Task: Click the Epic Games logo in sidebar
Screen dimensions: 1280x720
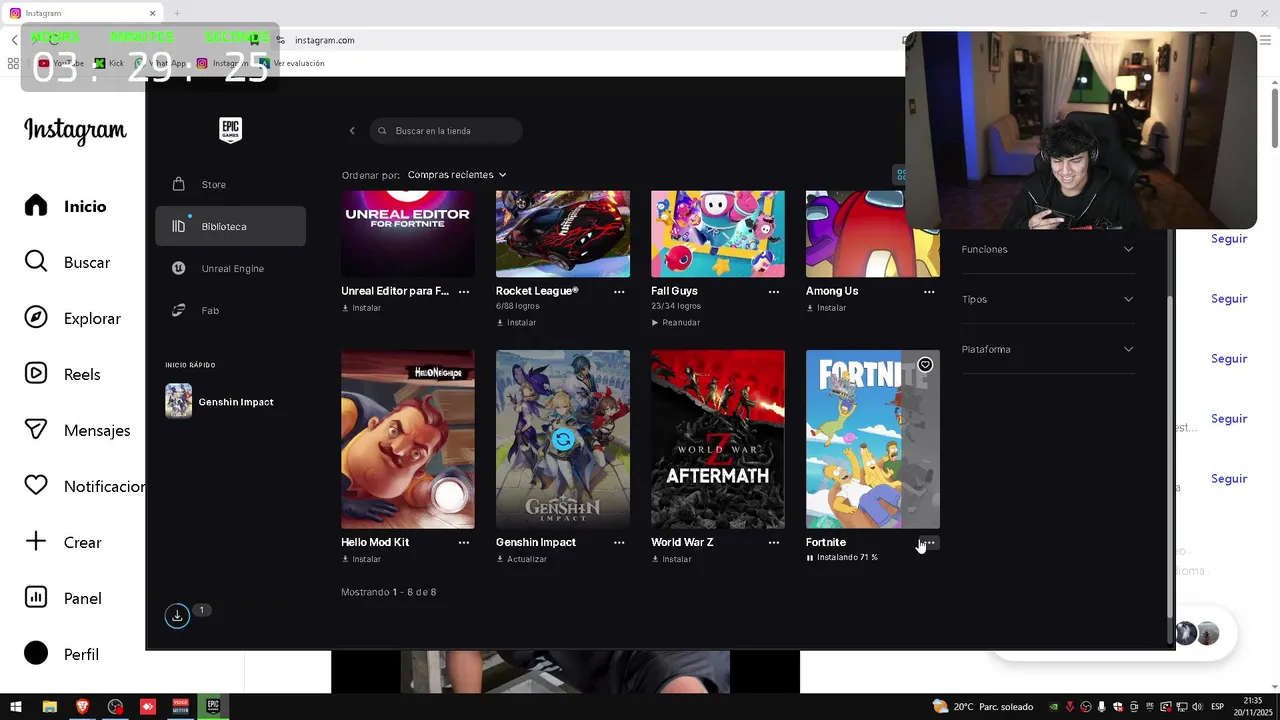Action: point(230,130)
